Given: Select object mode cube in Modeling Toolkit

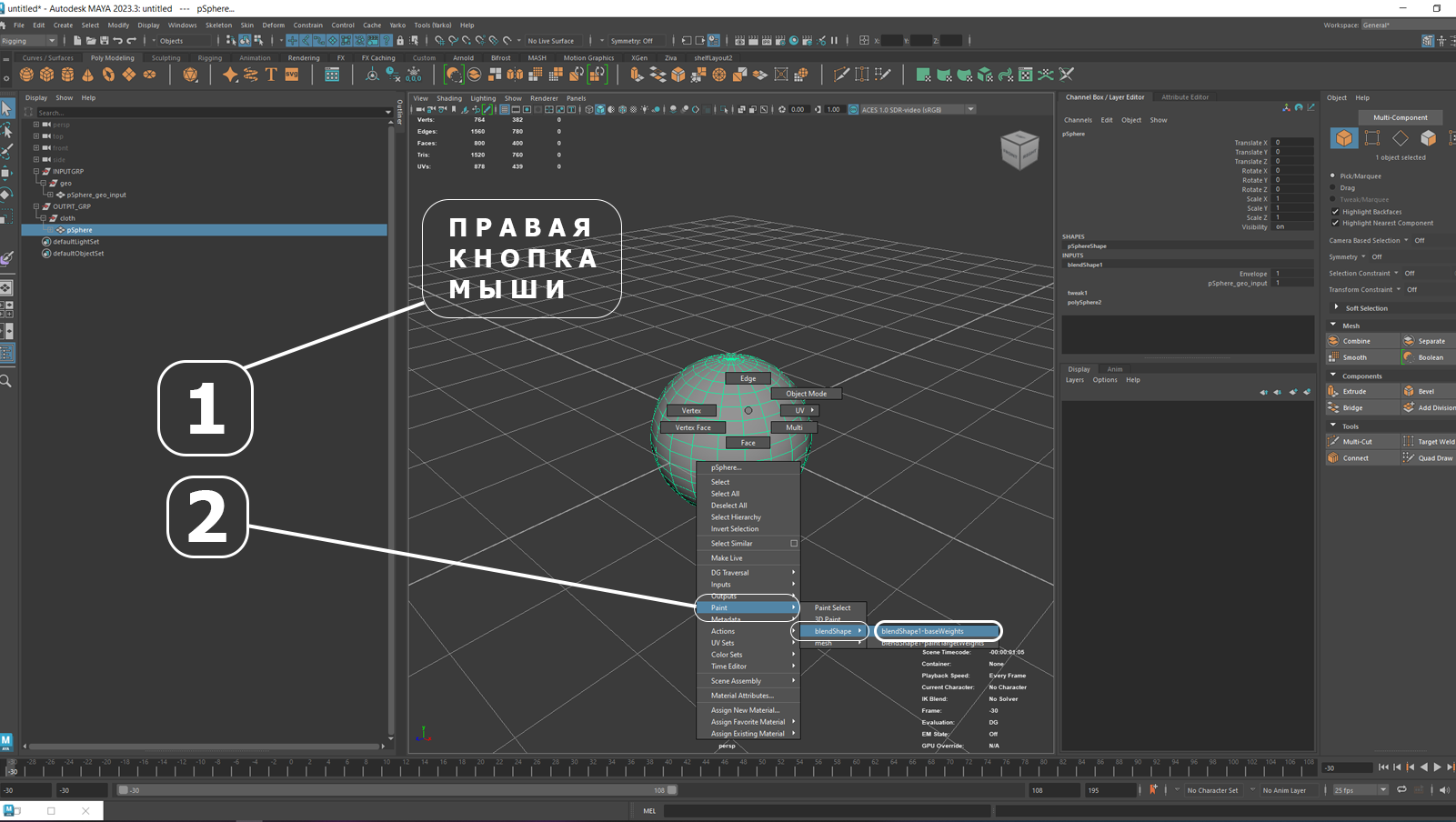Looking at the screenshot, I should [x=1344, y=138].
